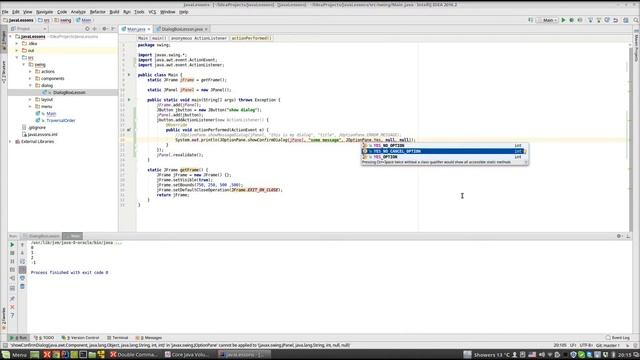Click the hide panel icon in Project header
The width and height of the screenshot is (640, 360).
pos(113,29)
